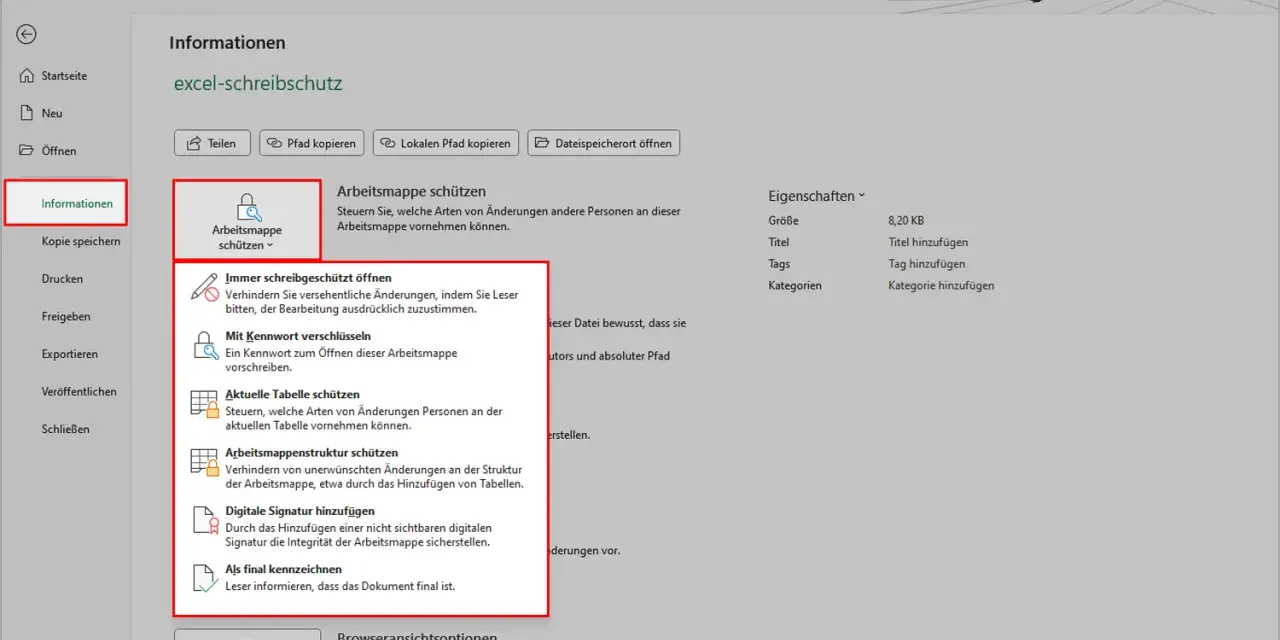This screenshot has height=640, width=1280.
Task: Choose Als final kennzeichnen menu entry
Action: [361, 577]
